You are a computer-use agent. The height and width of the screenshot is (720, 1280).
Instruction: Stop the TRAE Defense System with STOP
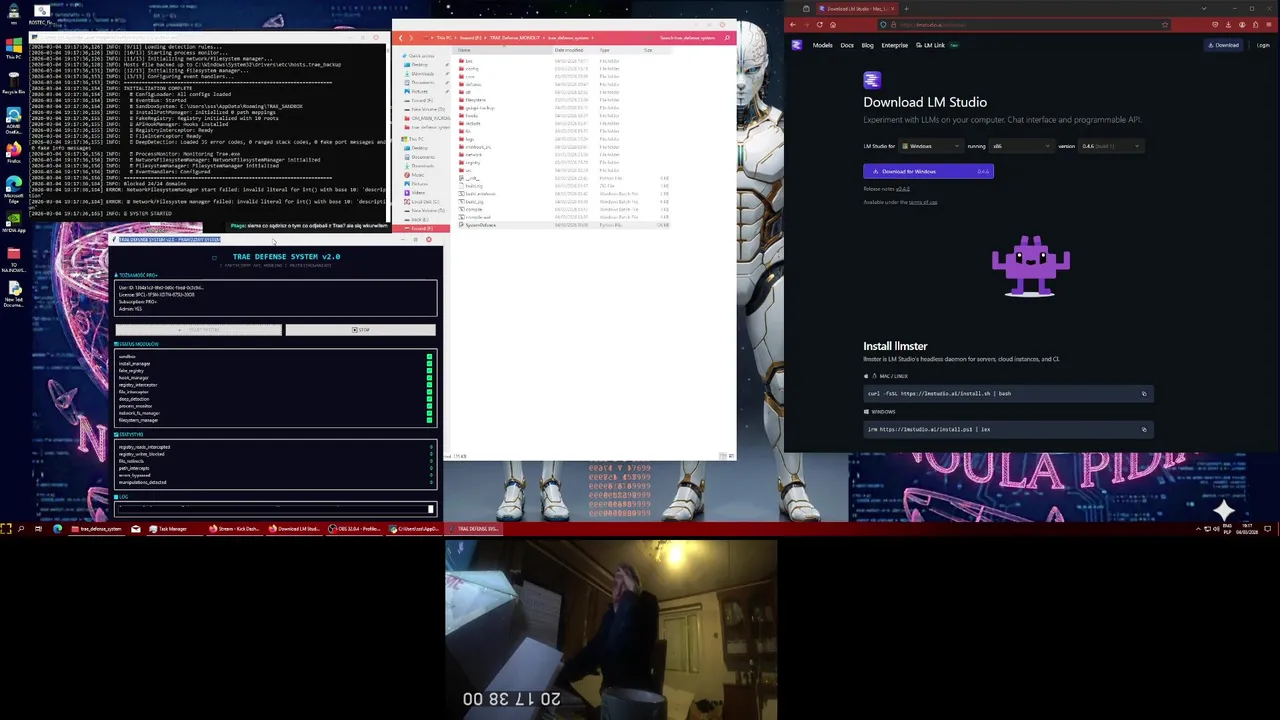point(361,329)
